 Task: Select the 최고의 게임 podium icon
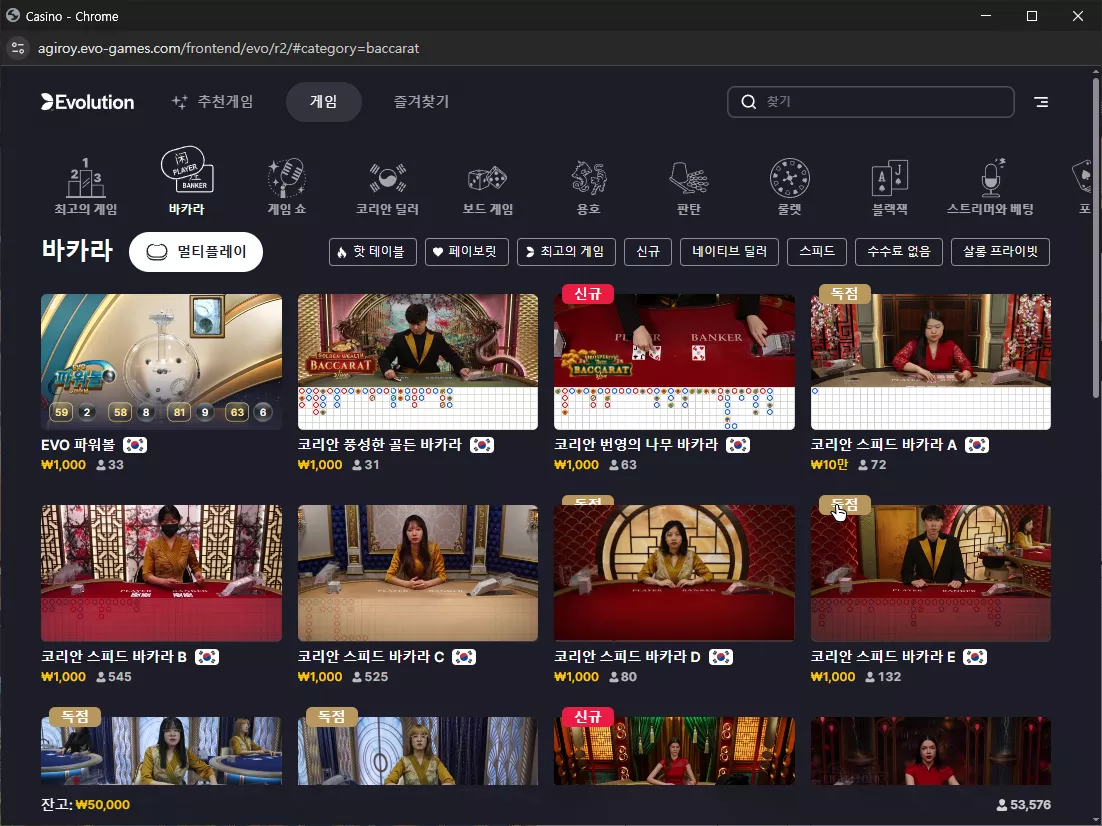pos(86,178)
